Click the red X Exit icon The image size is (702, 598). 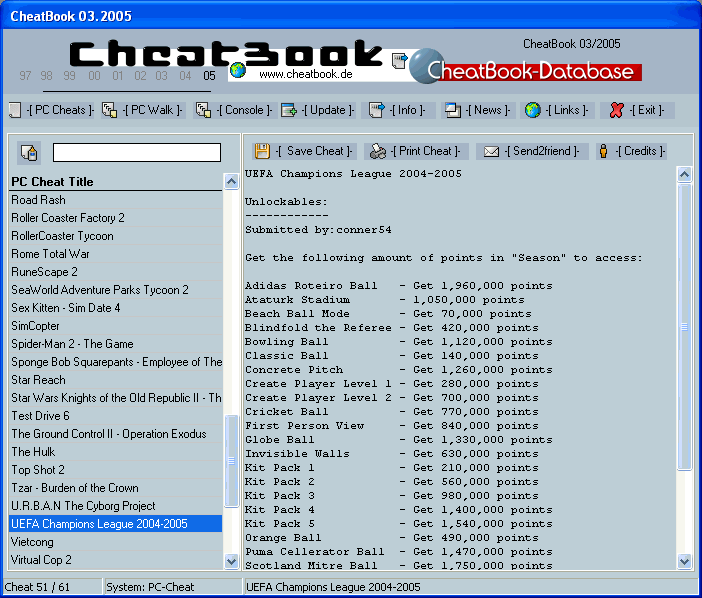[x=616, y=110]
